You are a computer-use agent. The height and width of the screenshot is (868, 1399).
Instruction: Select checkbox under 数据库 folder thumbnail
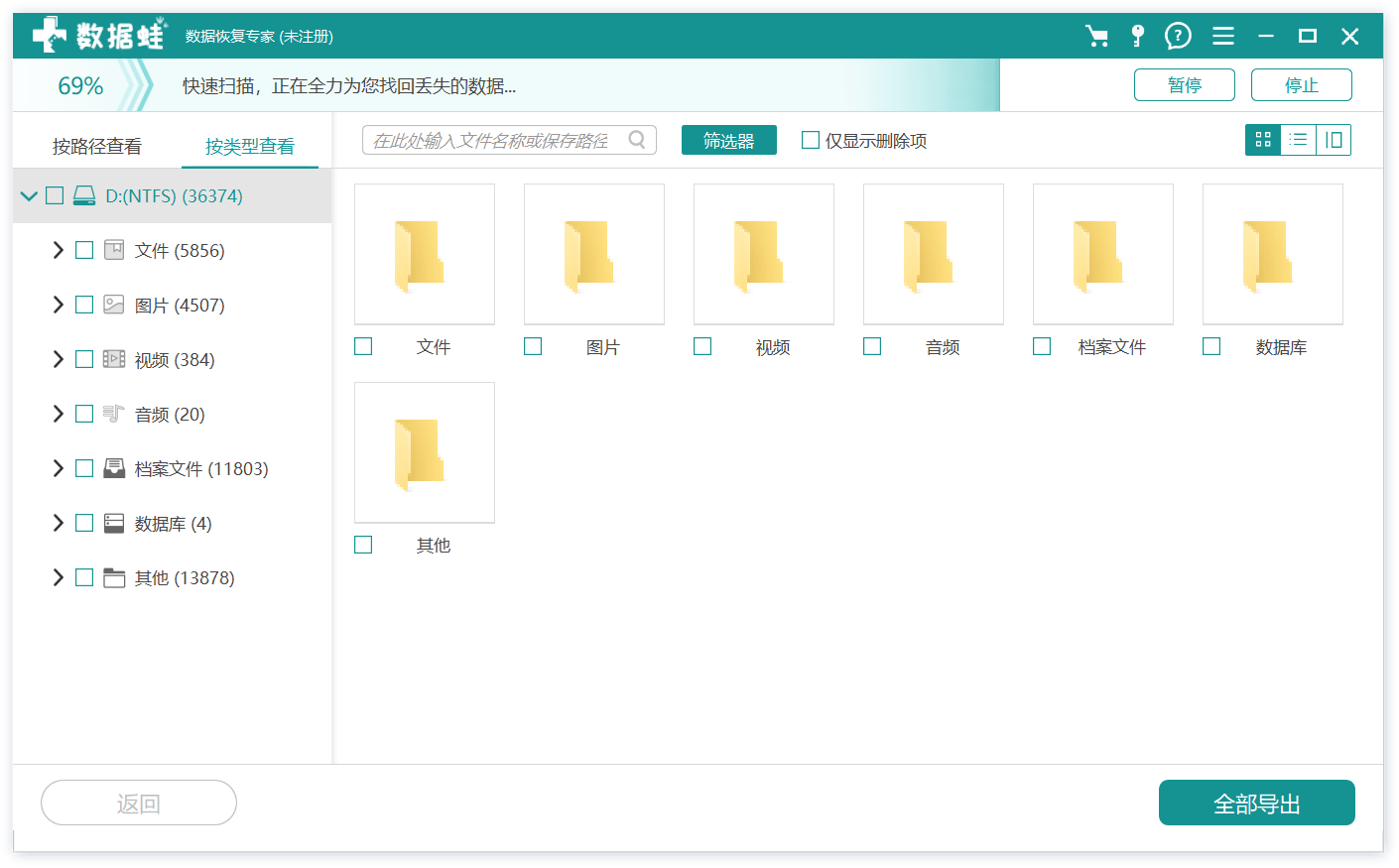pos(1211,346)
